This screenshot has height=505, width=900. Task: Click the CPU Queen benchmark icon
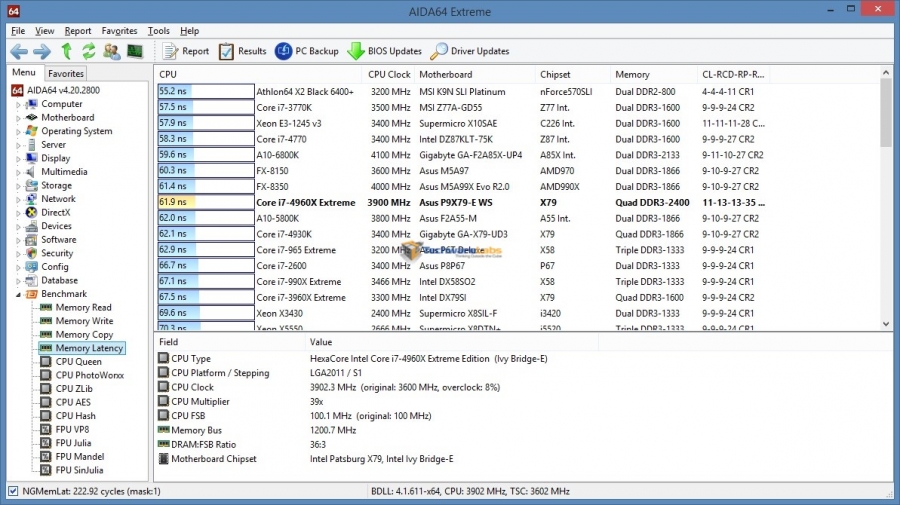tap(46, 362)
